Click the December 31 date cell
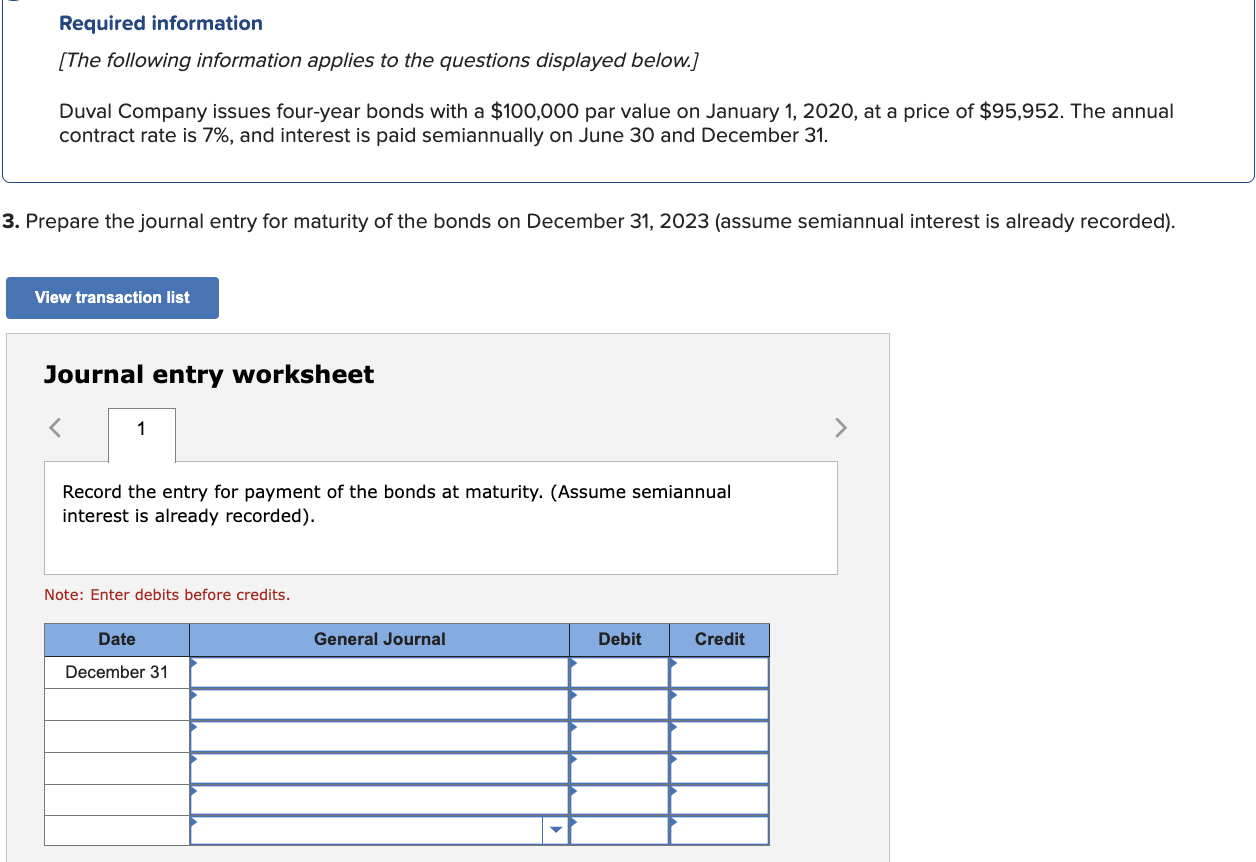Image resolution: width=1256 pixels, height=862 pixels. click(117, 672)
